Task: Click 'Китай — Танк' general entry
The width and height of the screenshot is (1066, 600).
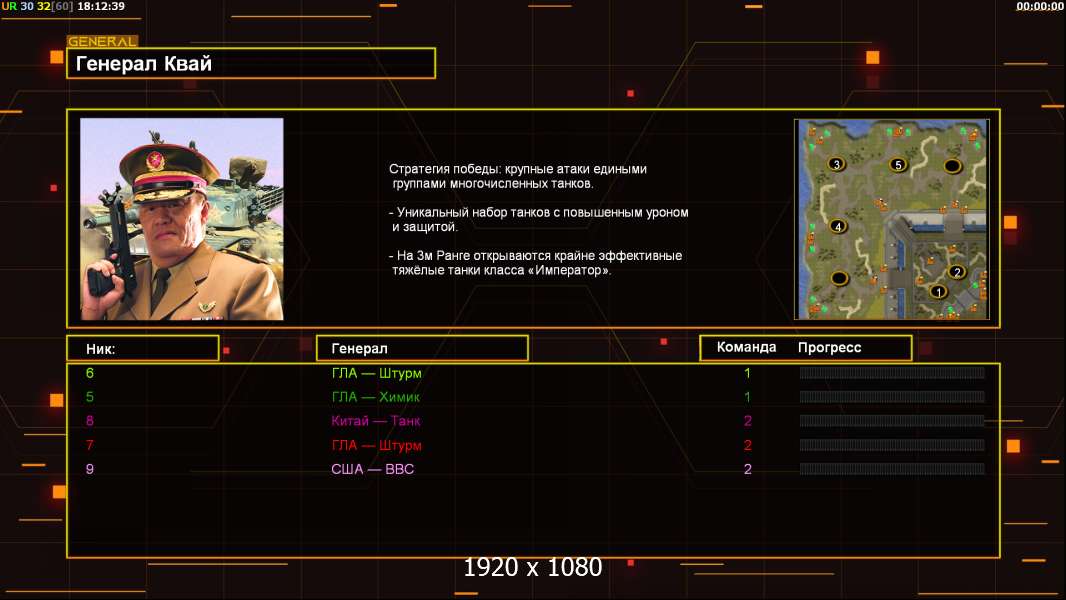Action: (375, 421)
